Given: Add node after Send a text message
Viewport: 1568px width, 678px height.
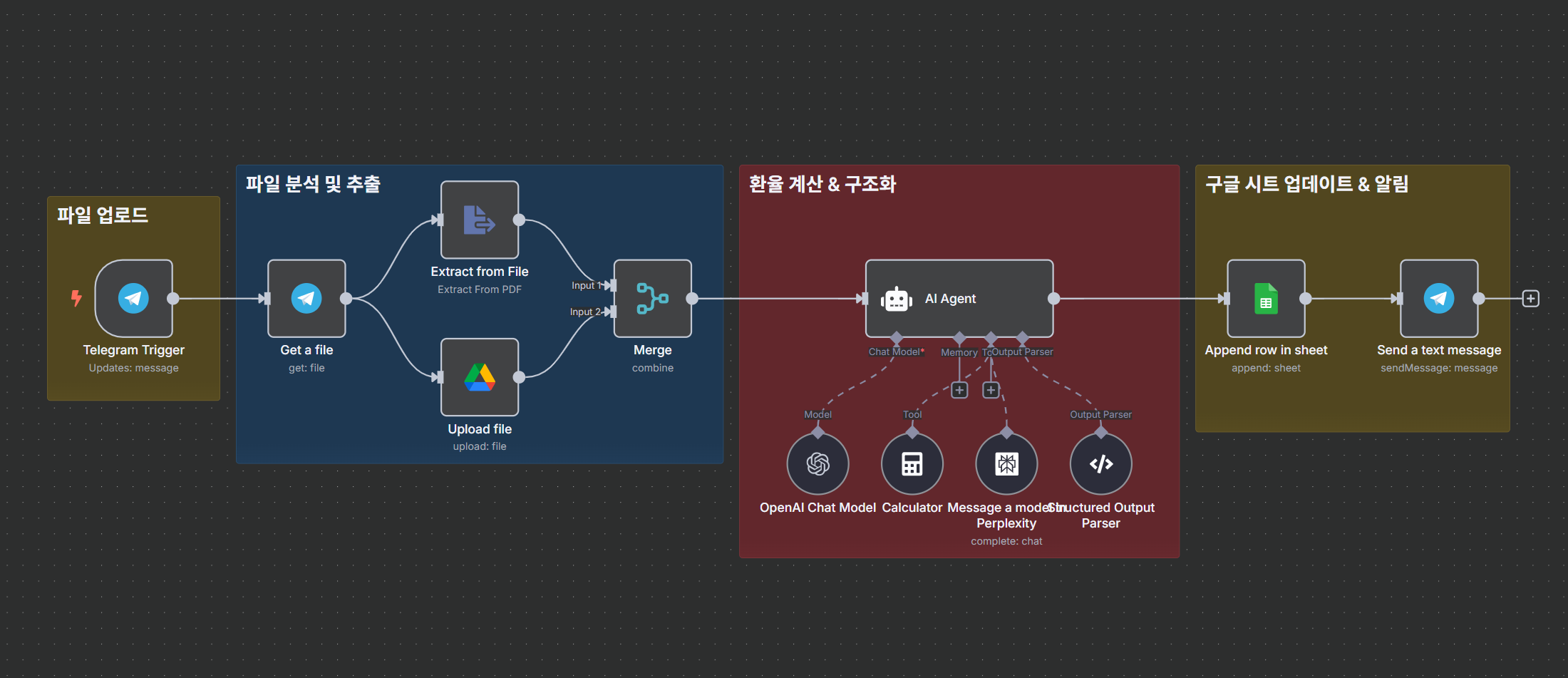Looking at the screenshot, I should pyautogui.click(x=1530, y=299).
